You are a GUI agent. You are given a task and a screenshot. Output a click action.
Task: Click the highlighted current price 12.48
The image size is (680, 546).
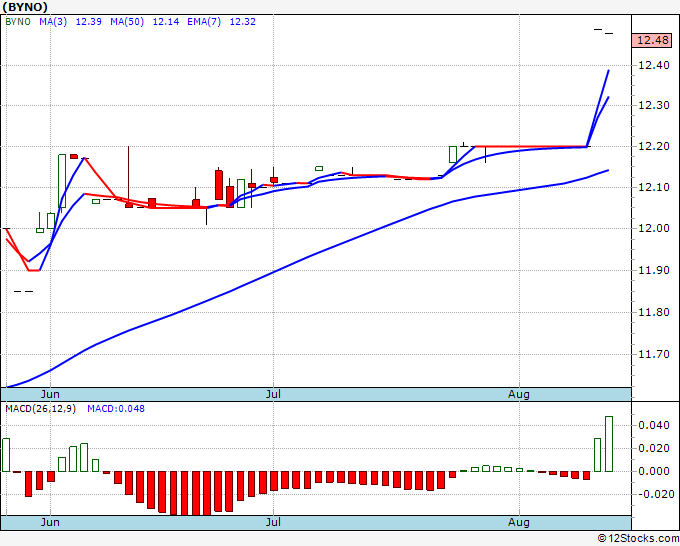tap(652, 40)
